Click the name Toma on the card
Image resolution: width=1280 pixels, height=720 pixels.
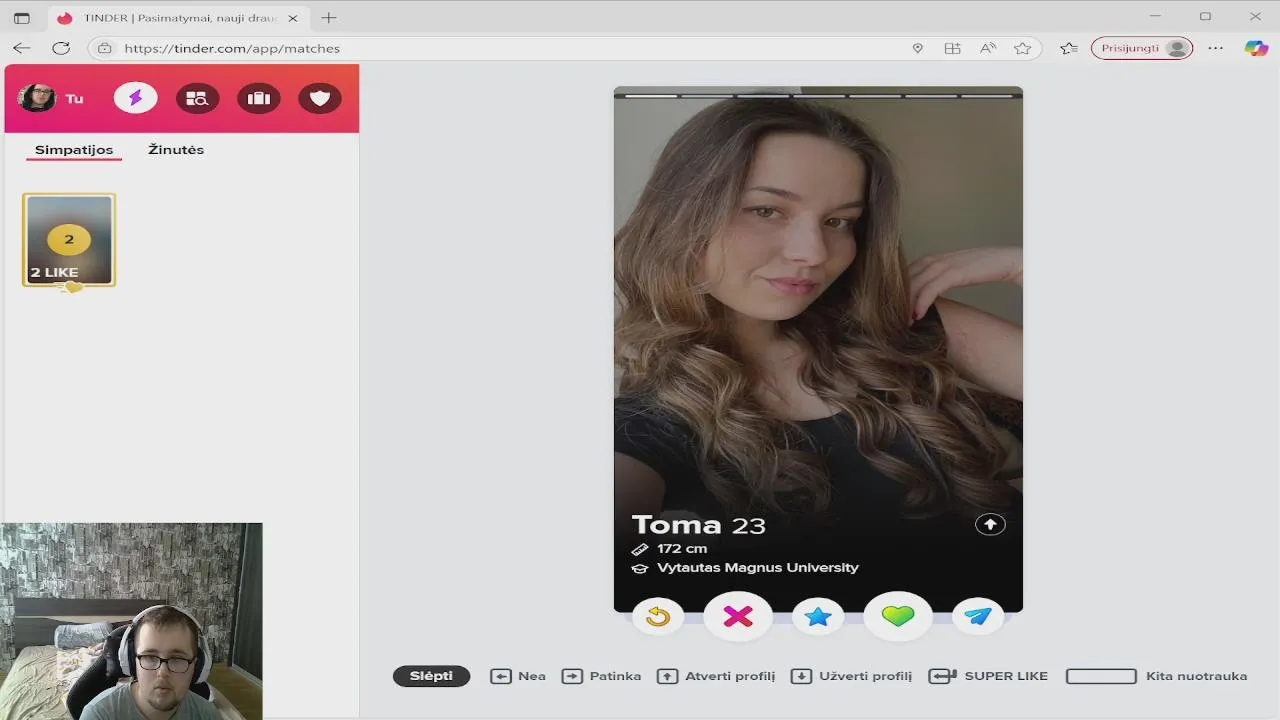(676, 525)
